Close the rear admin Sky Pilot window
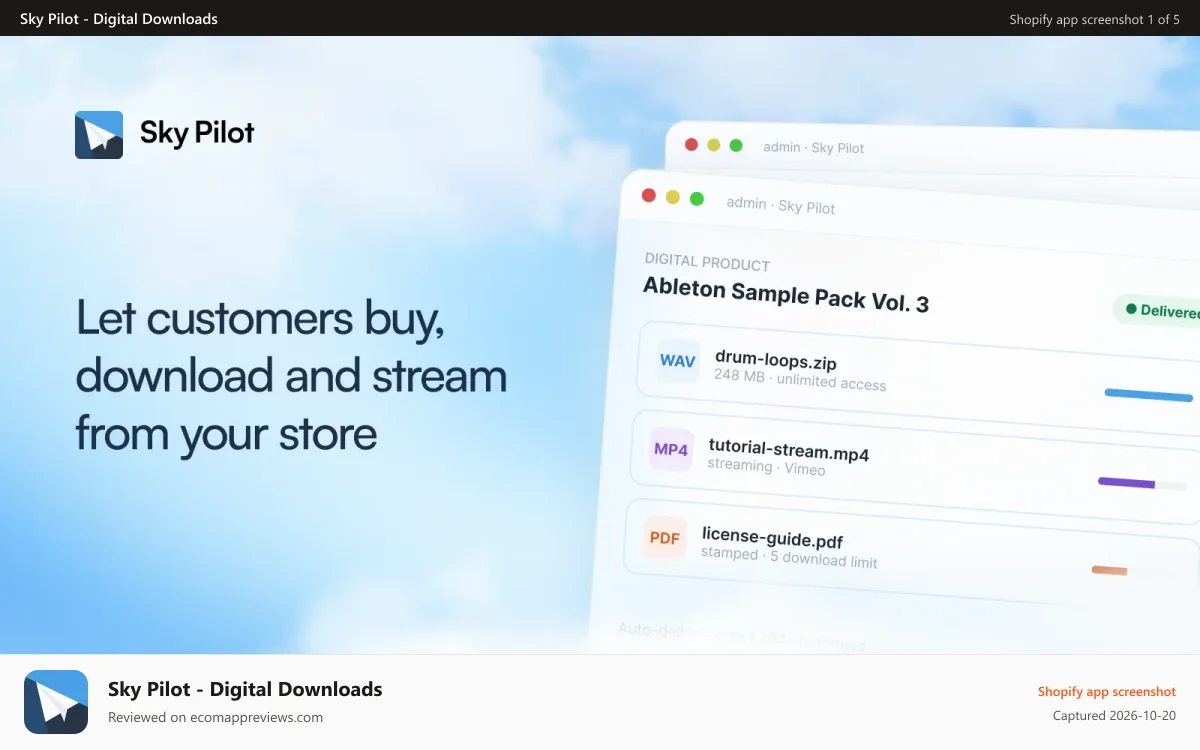This screenshot has height=750, width=1200. point(691,144)
